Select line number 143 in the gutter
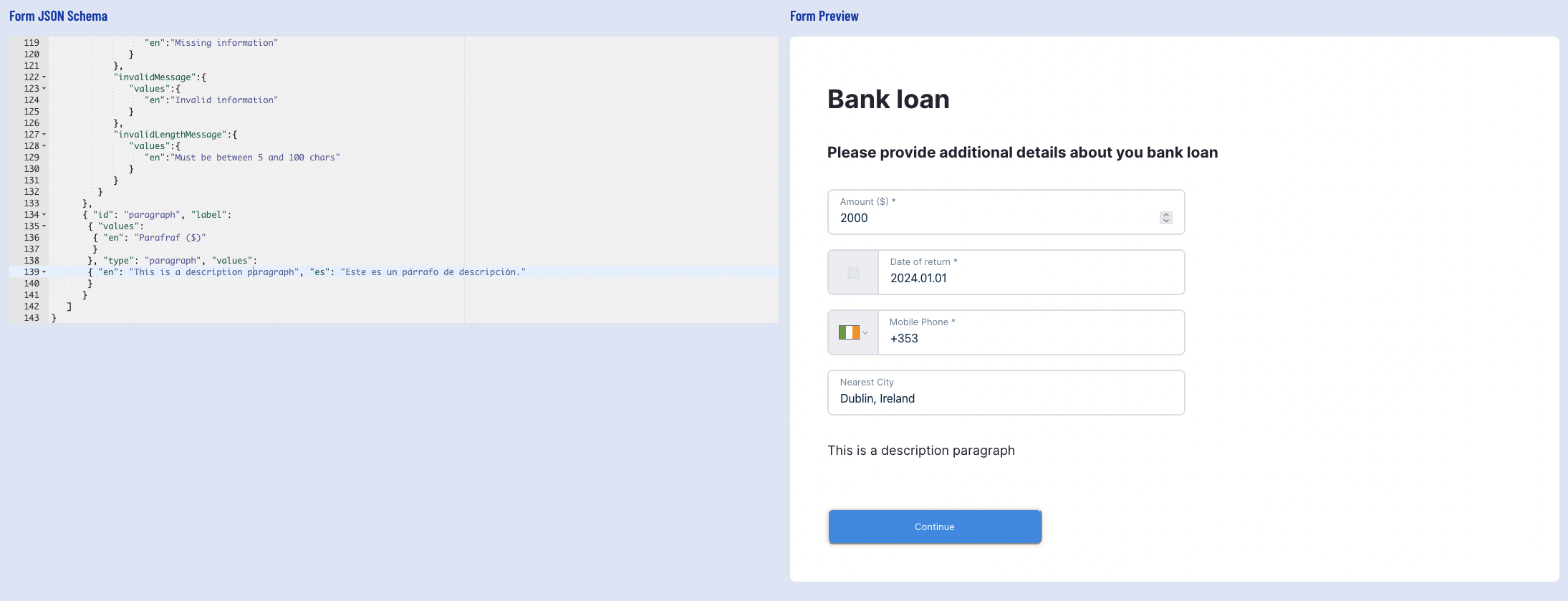The height and width of the screenshot is (601, 1568). 32,318
